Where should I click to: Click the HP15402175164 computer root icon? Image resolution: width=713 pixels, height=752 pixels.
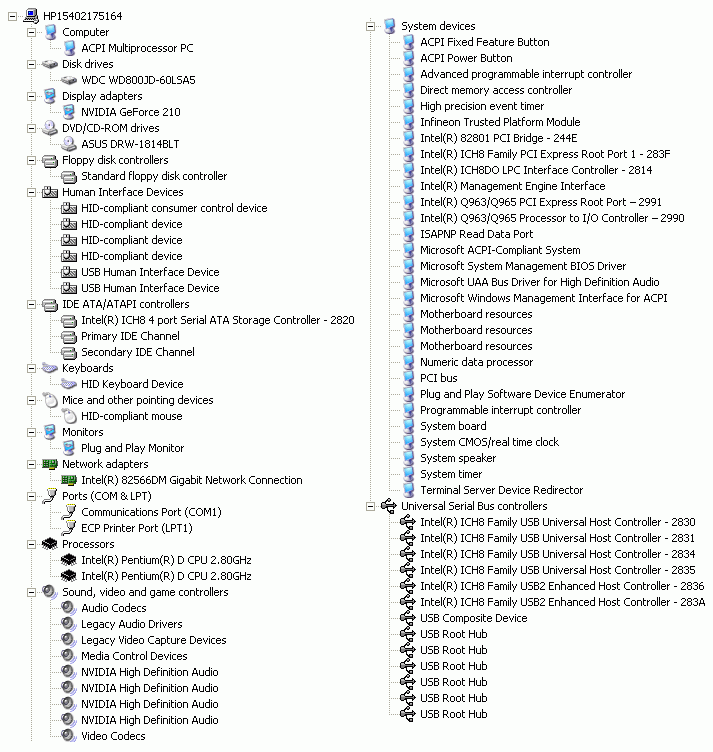(x=31, y=16)
